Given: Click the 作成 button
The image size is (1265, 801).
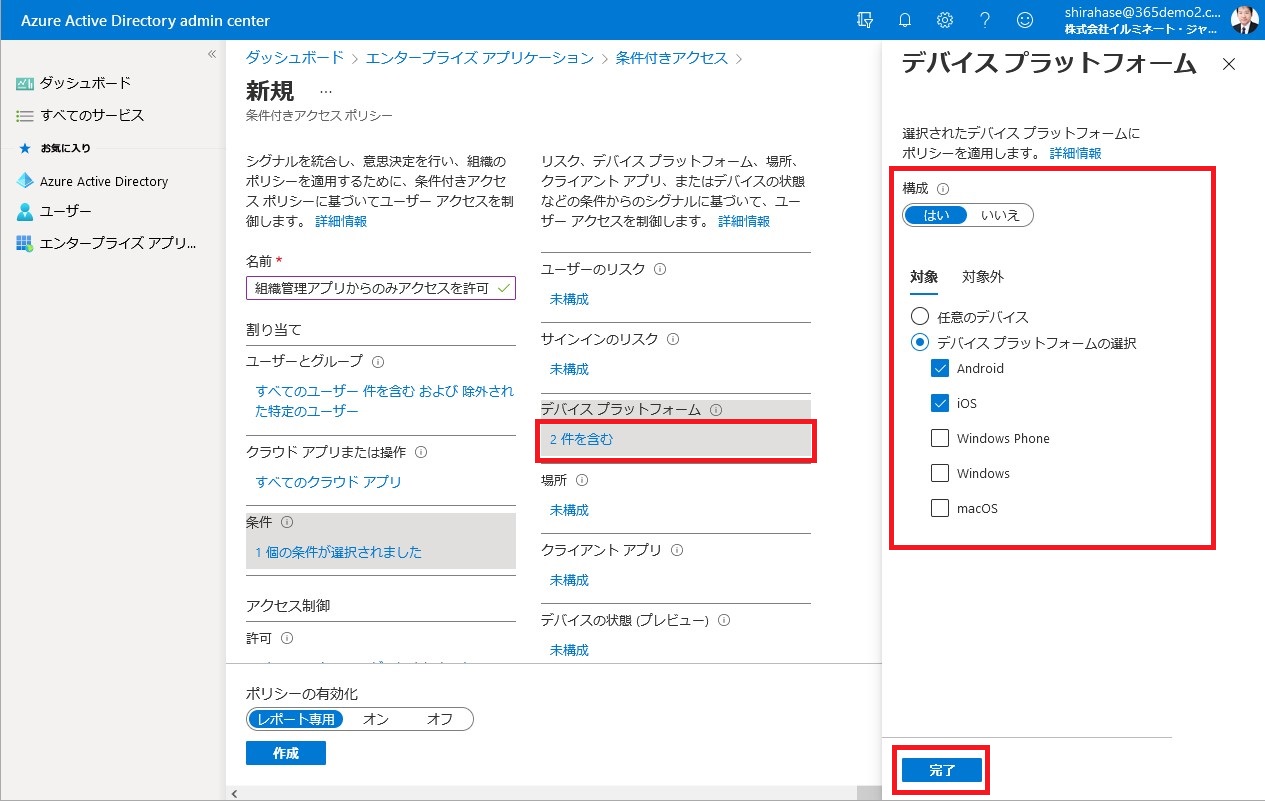Looking at the screenshot, I should 286,753.
